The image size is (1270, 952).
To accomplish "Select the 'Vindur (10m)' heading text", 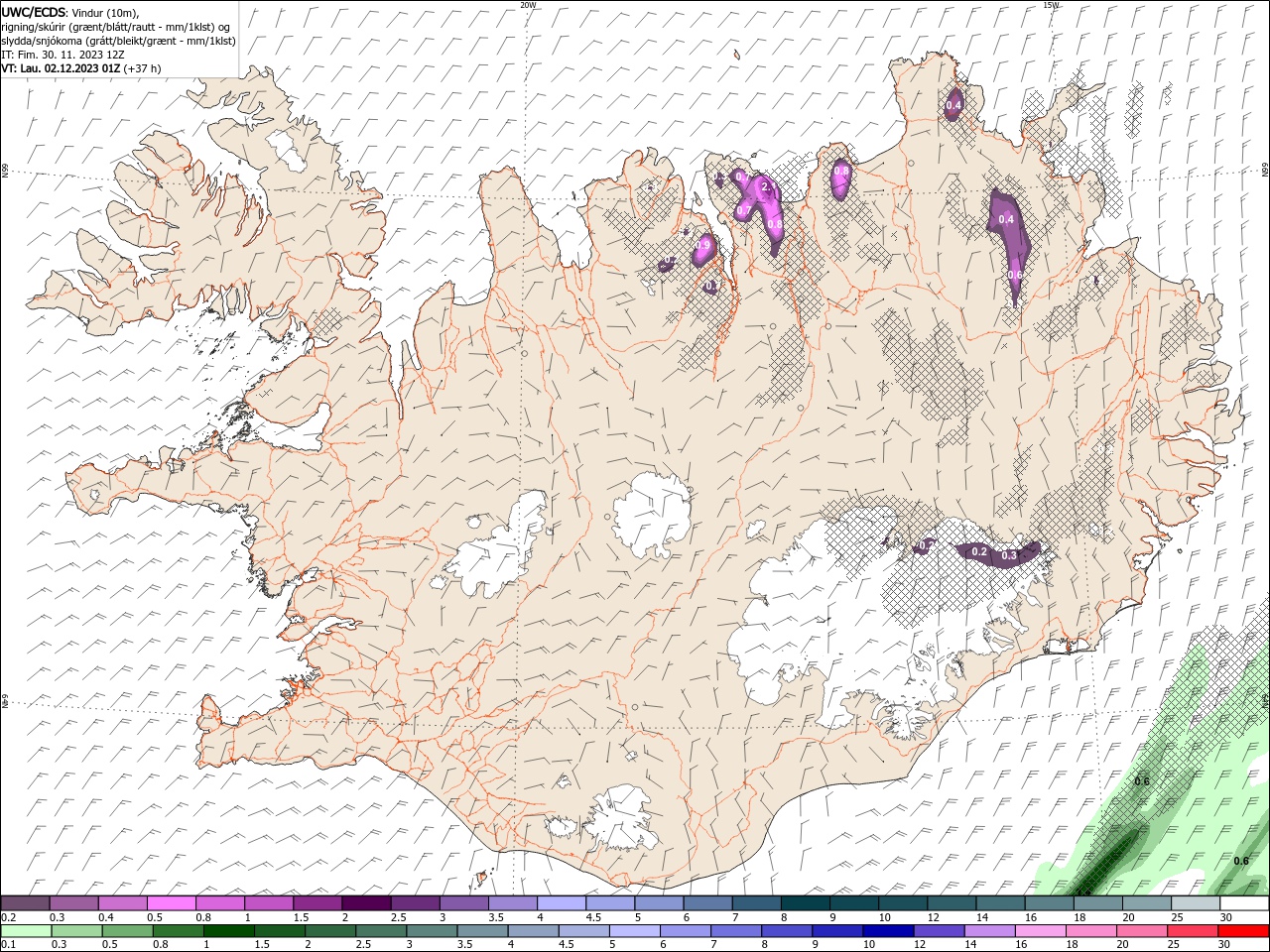I will 106,12.
